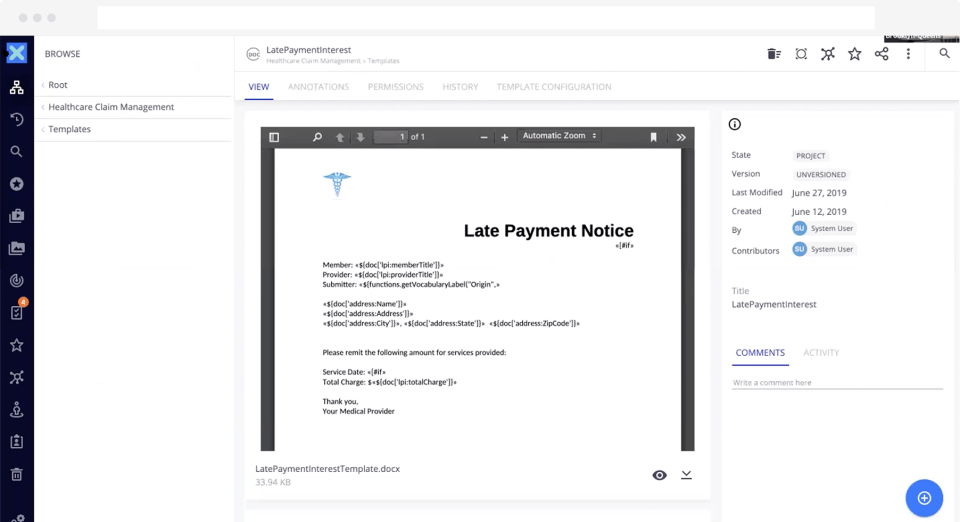Toggle preview eye icon for docx file
This screenshot has width=960, height=522.
659,475
